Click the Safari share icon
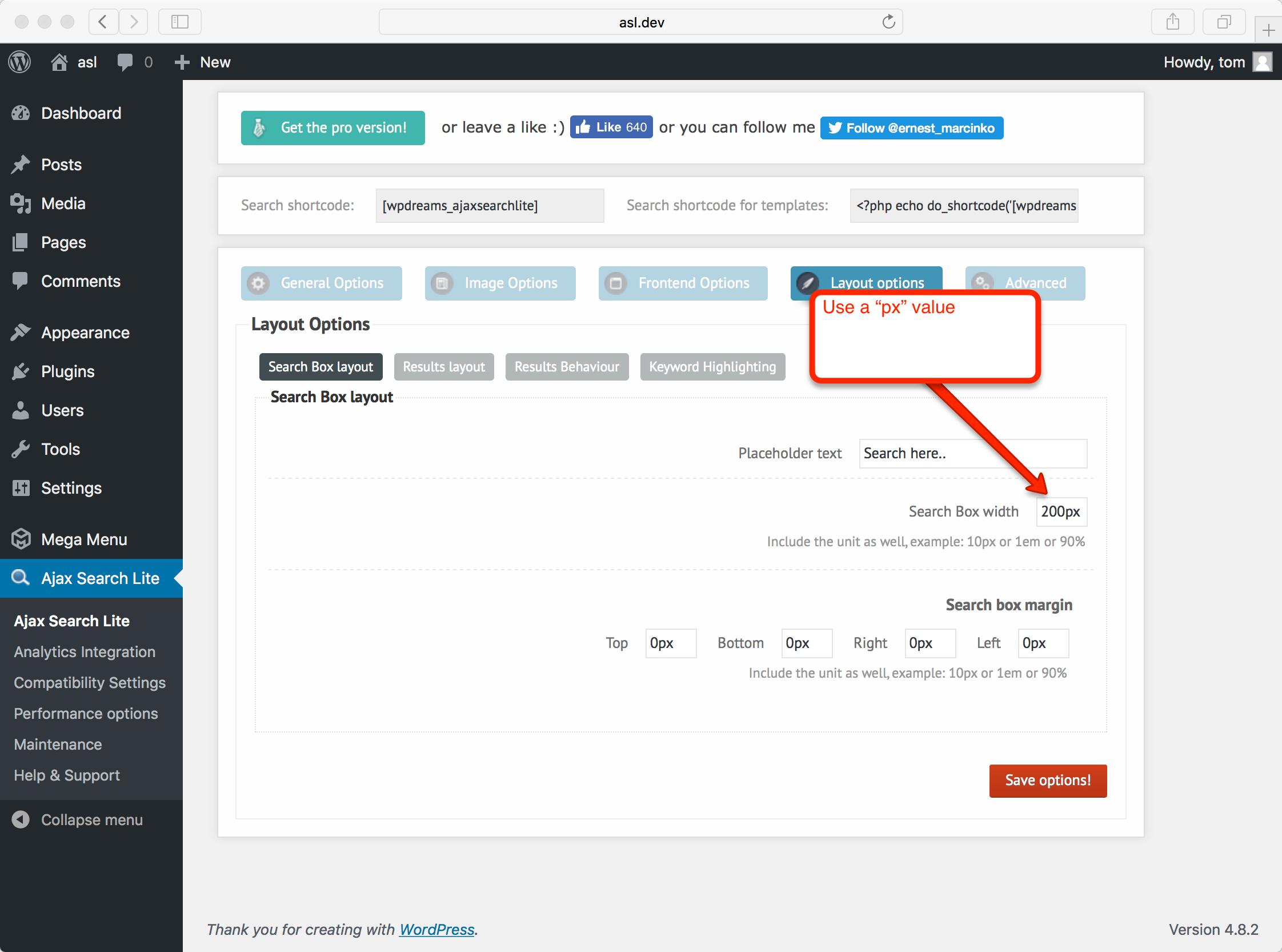Screen dimensions: 1282x952 click(1172, 22)
